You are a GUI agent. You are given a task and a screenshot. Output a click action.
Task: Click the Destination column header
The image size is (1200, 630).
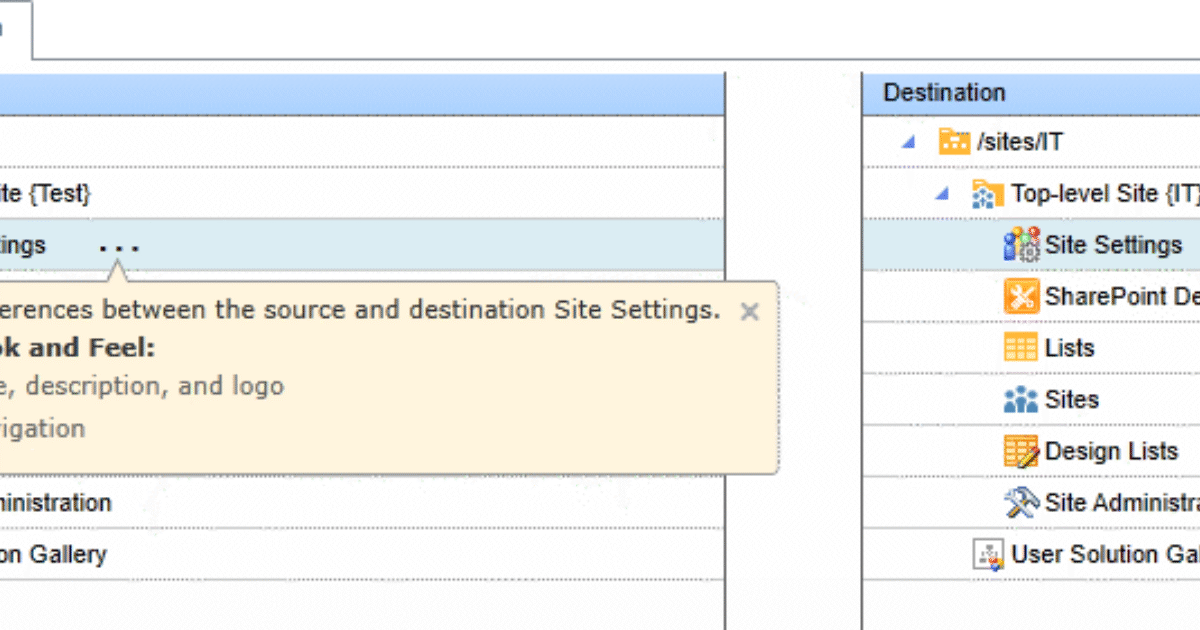pyautogui.click(x=943, y=92)
